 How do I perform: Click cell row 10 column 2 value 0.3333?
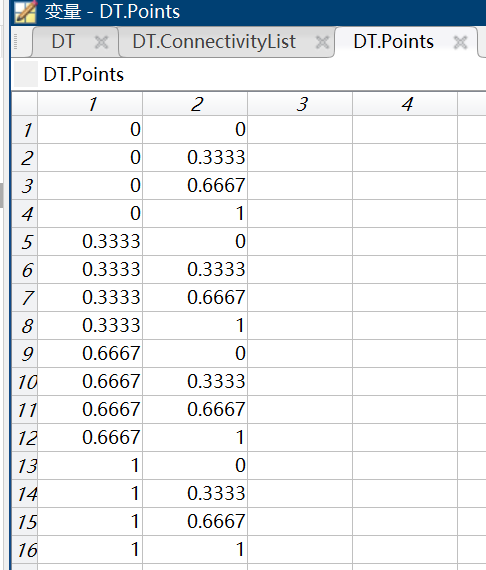195,382
